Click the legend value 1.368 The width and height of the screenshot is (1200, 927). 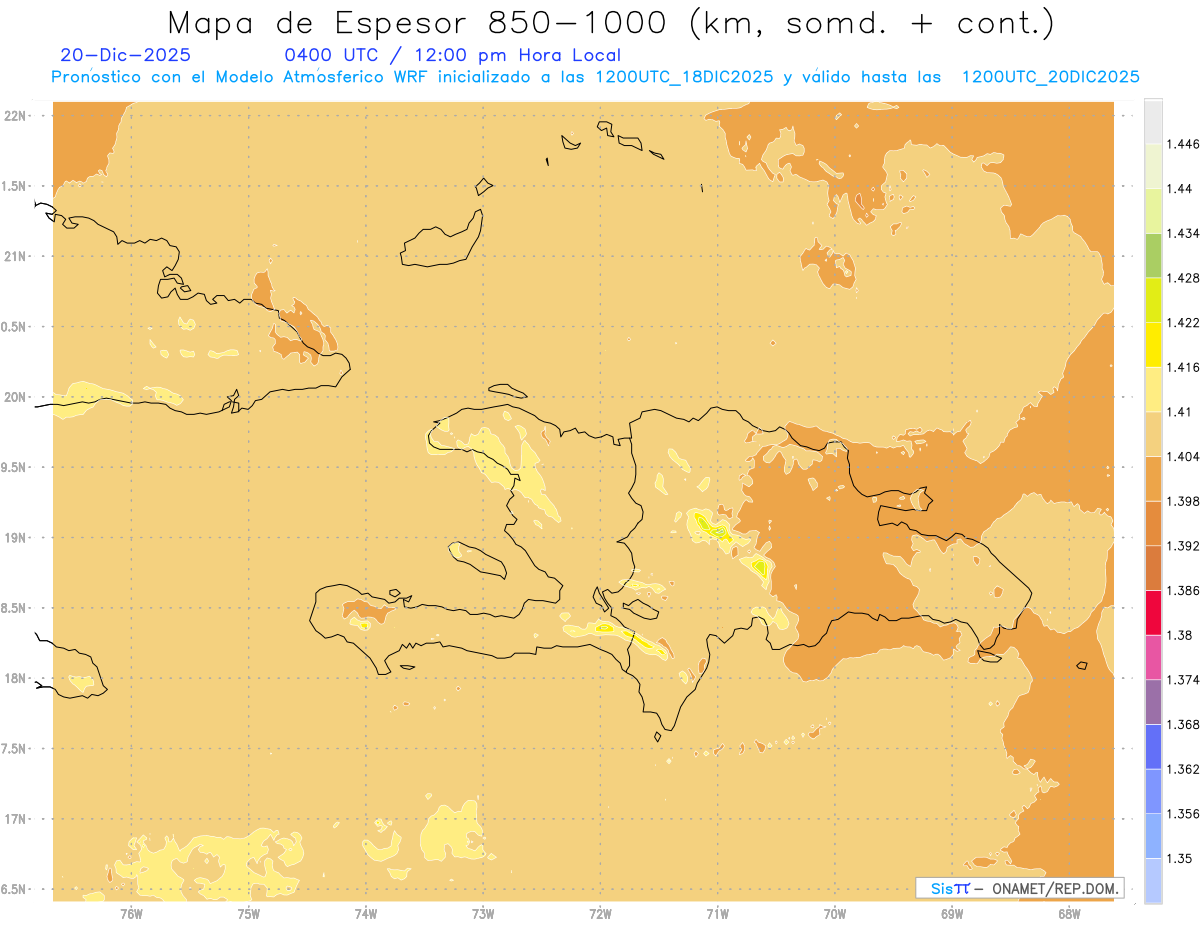1183,724
